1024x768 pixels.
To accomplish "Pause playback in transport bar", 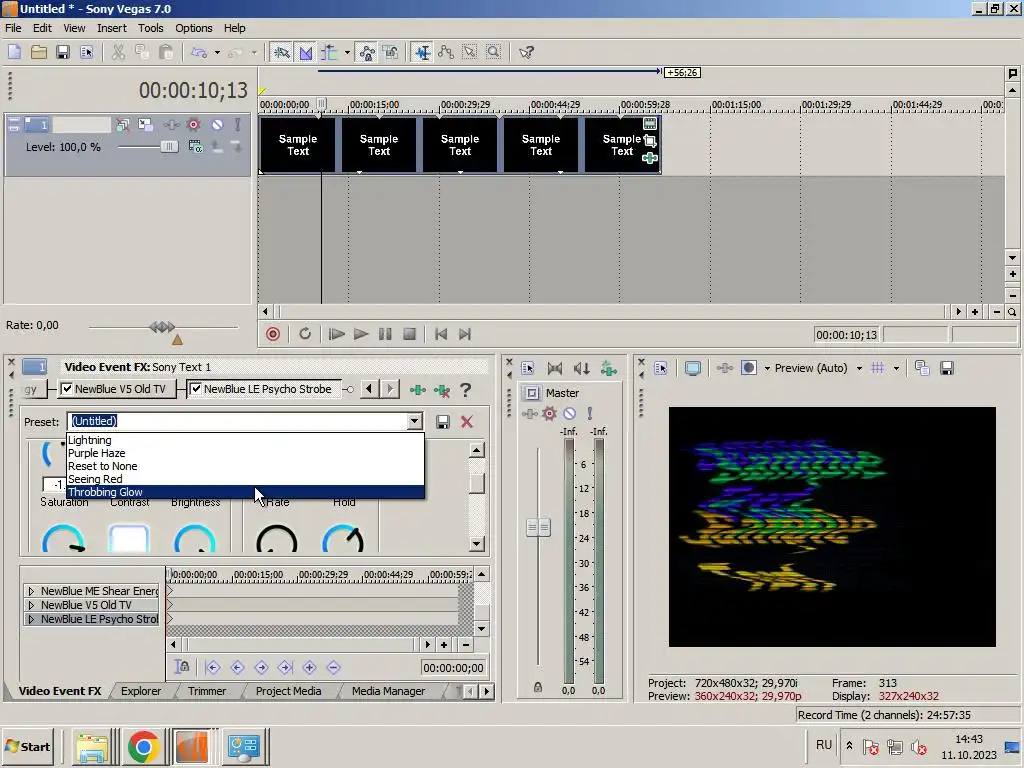I will point(385,334).
